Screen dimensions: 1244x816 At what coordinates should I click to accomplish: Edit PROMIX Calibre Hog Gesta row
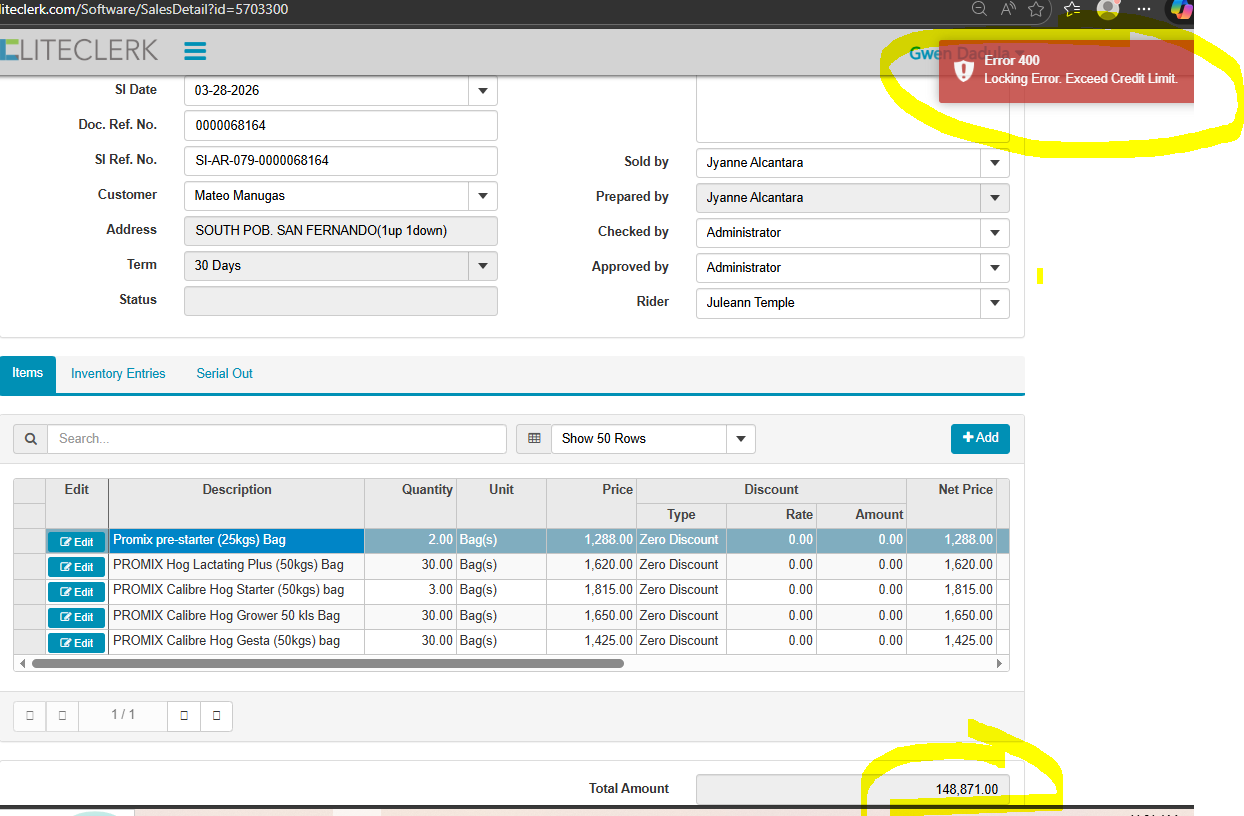(76, 643)
